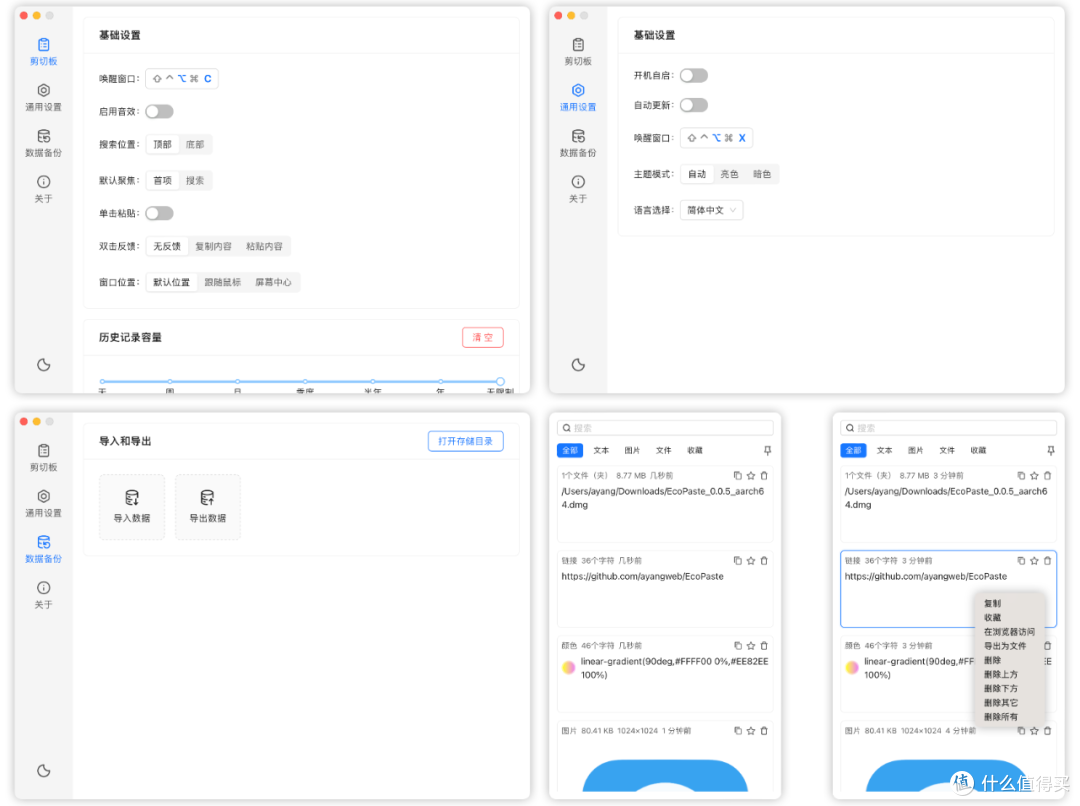Click the 清空 clear history button

tap(482, 337)
